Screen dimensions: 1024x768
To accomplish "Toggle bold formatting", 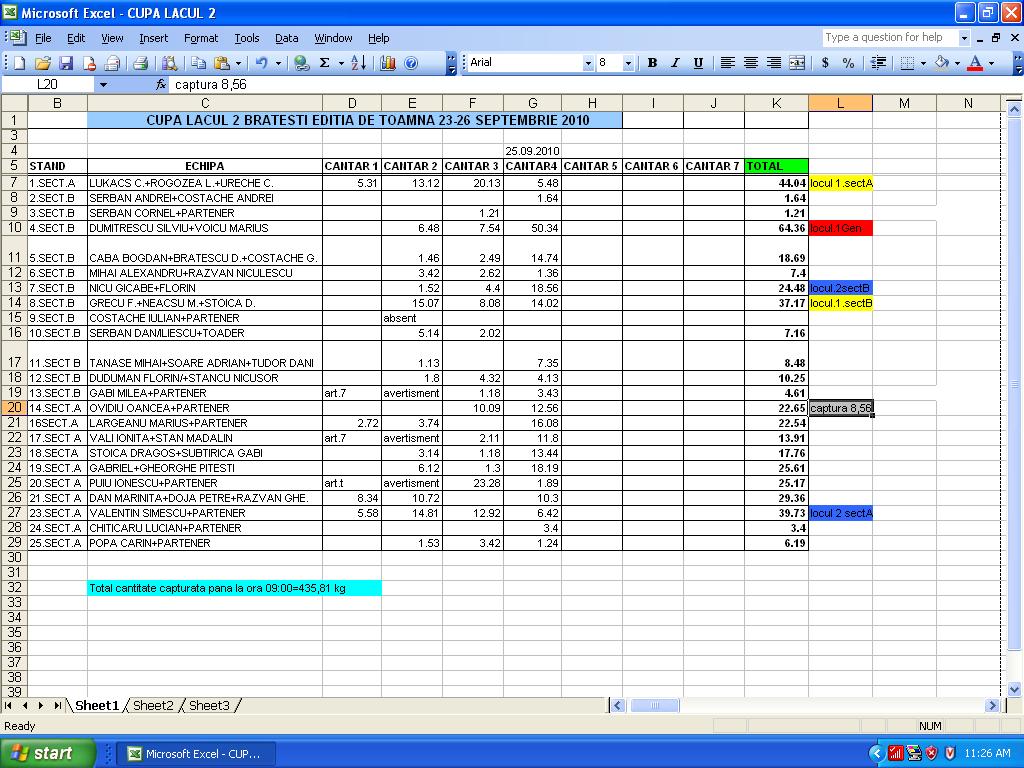I will click(x=652, y=63).
